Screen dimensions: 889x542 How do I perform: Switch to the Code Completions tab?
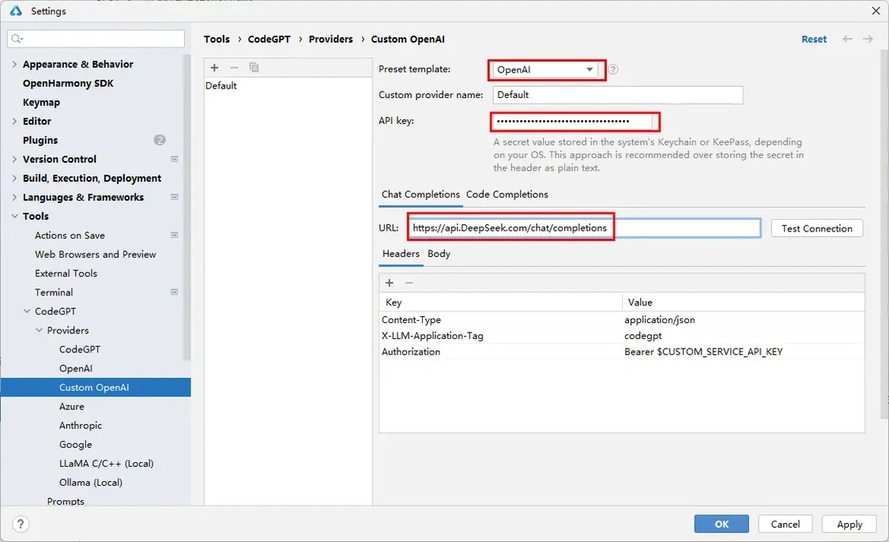(507, 194)
